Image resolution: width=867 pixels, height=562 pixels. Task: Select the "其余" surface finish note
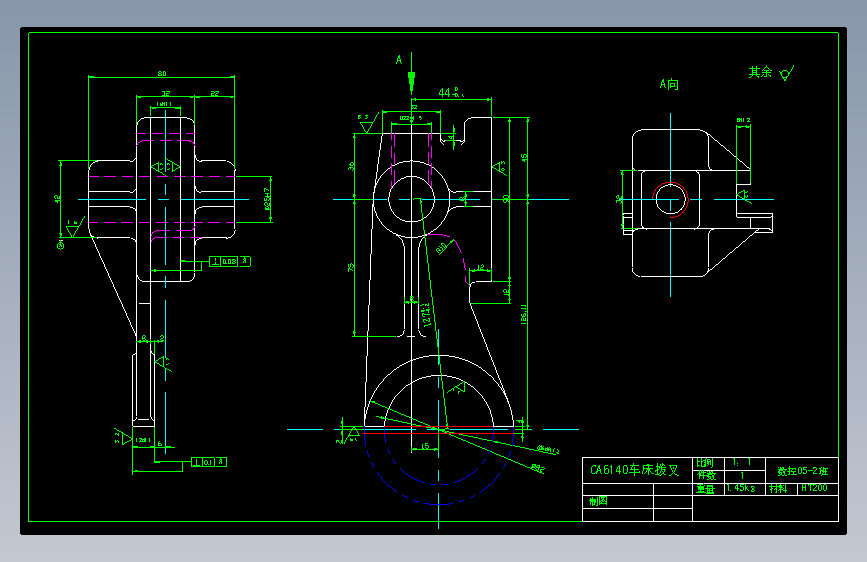(x=760, y=72)
